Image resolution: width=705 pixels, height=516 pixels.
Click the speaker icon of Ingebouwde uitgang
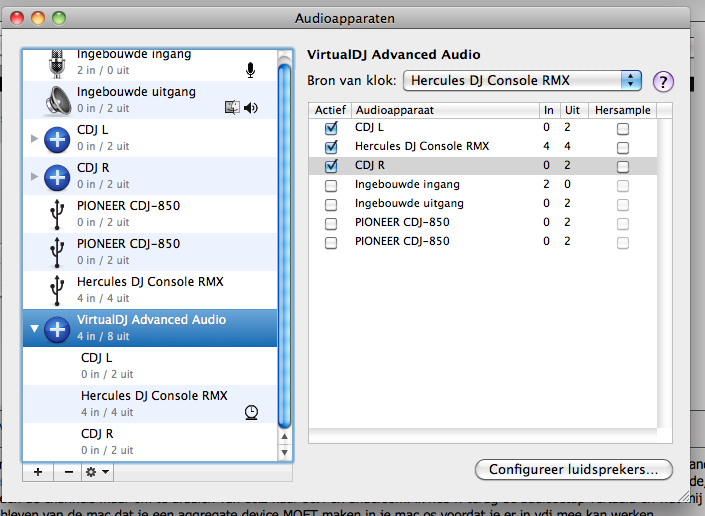point(58,100)
